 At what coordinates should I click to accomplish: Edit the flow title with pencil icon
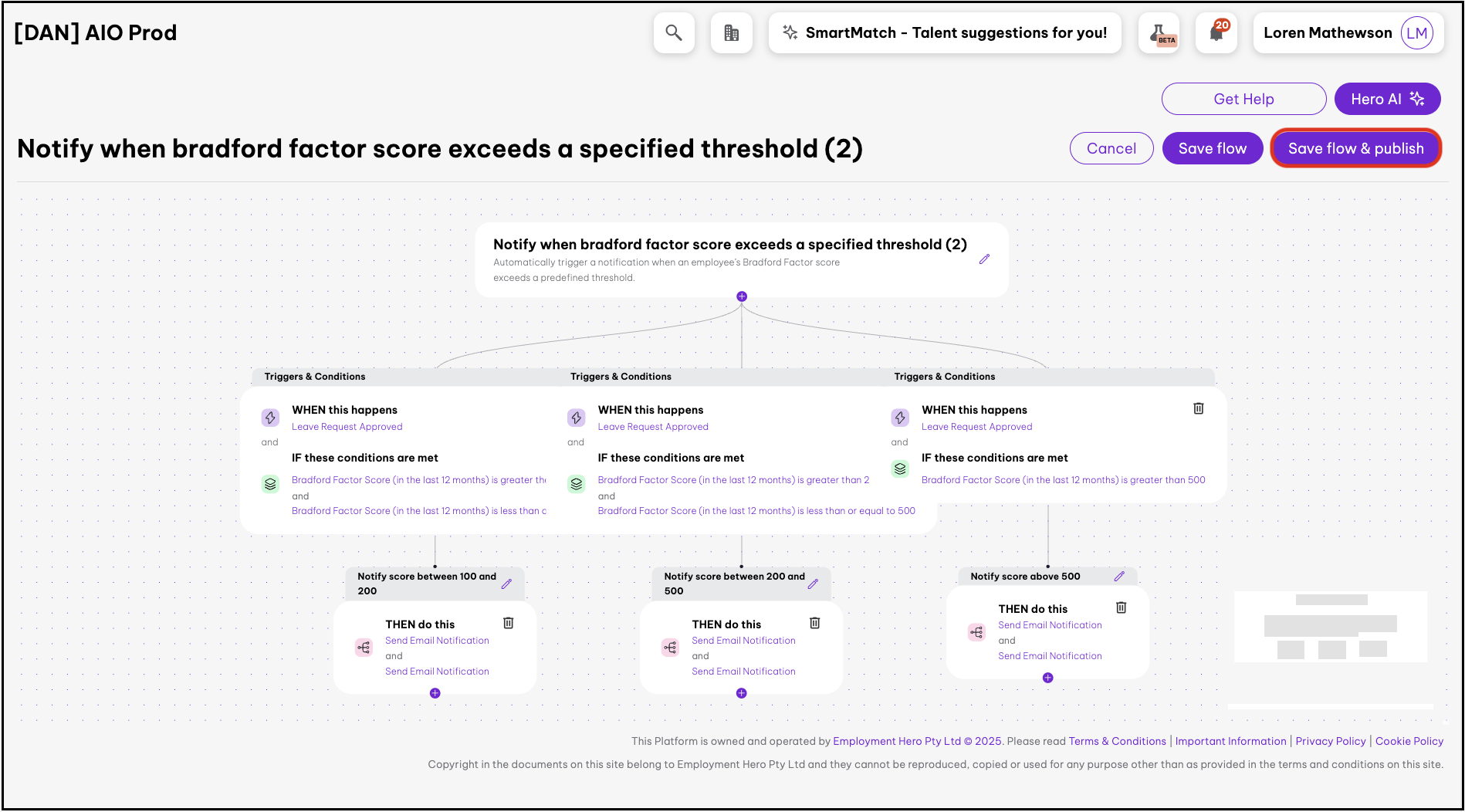click(984, 259)
